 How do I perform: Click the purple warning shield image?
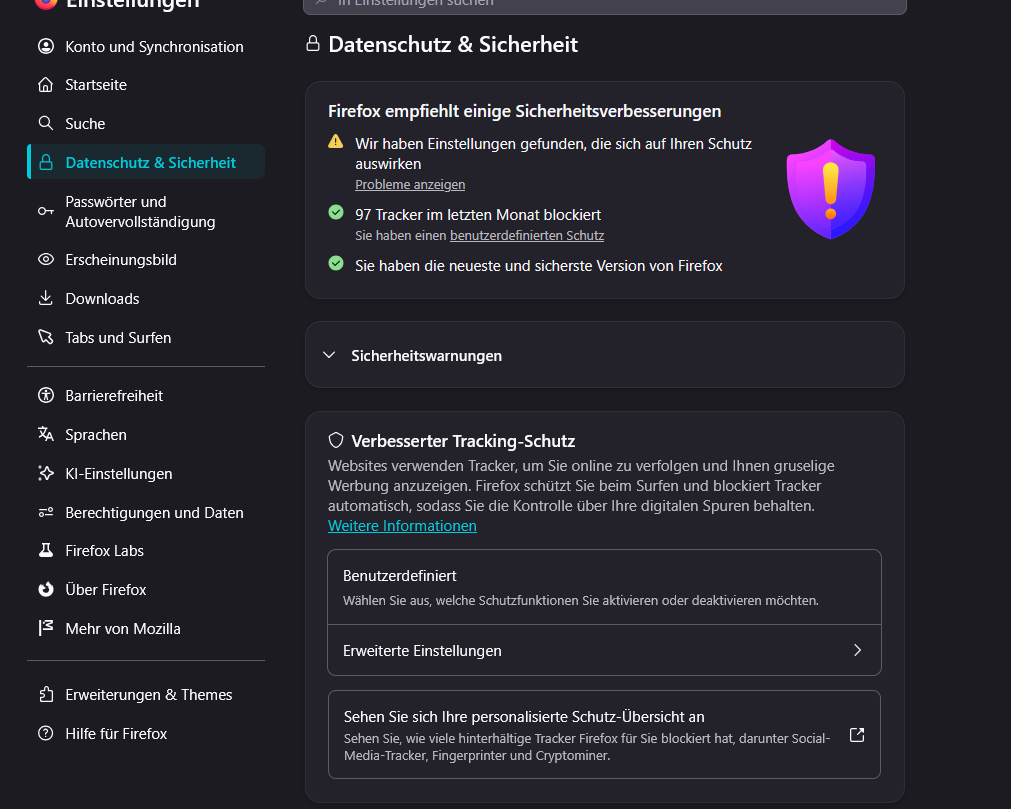tap(830, 189)
